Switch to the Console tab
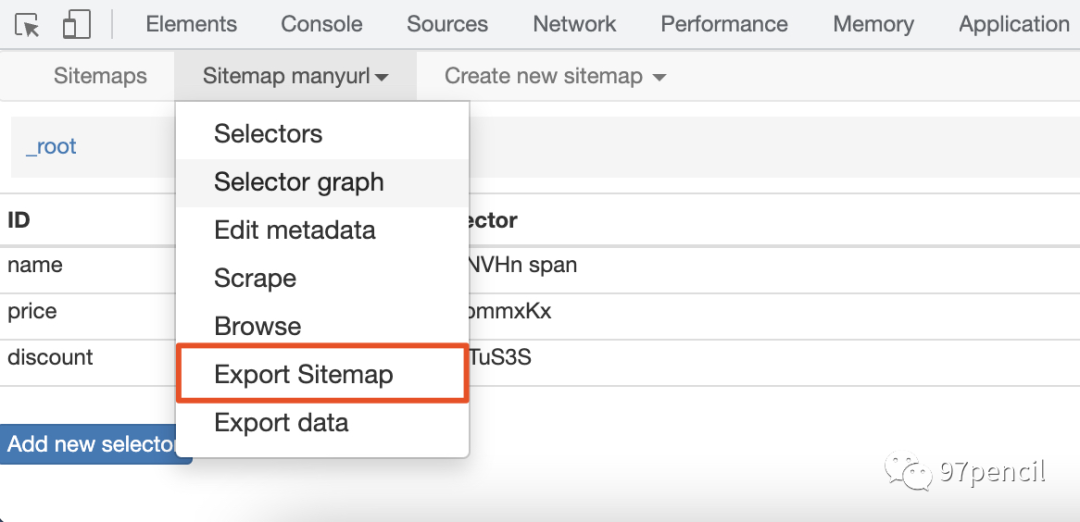The height and width of the screenshot is (522, 1080). (x=321, y=24)
